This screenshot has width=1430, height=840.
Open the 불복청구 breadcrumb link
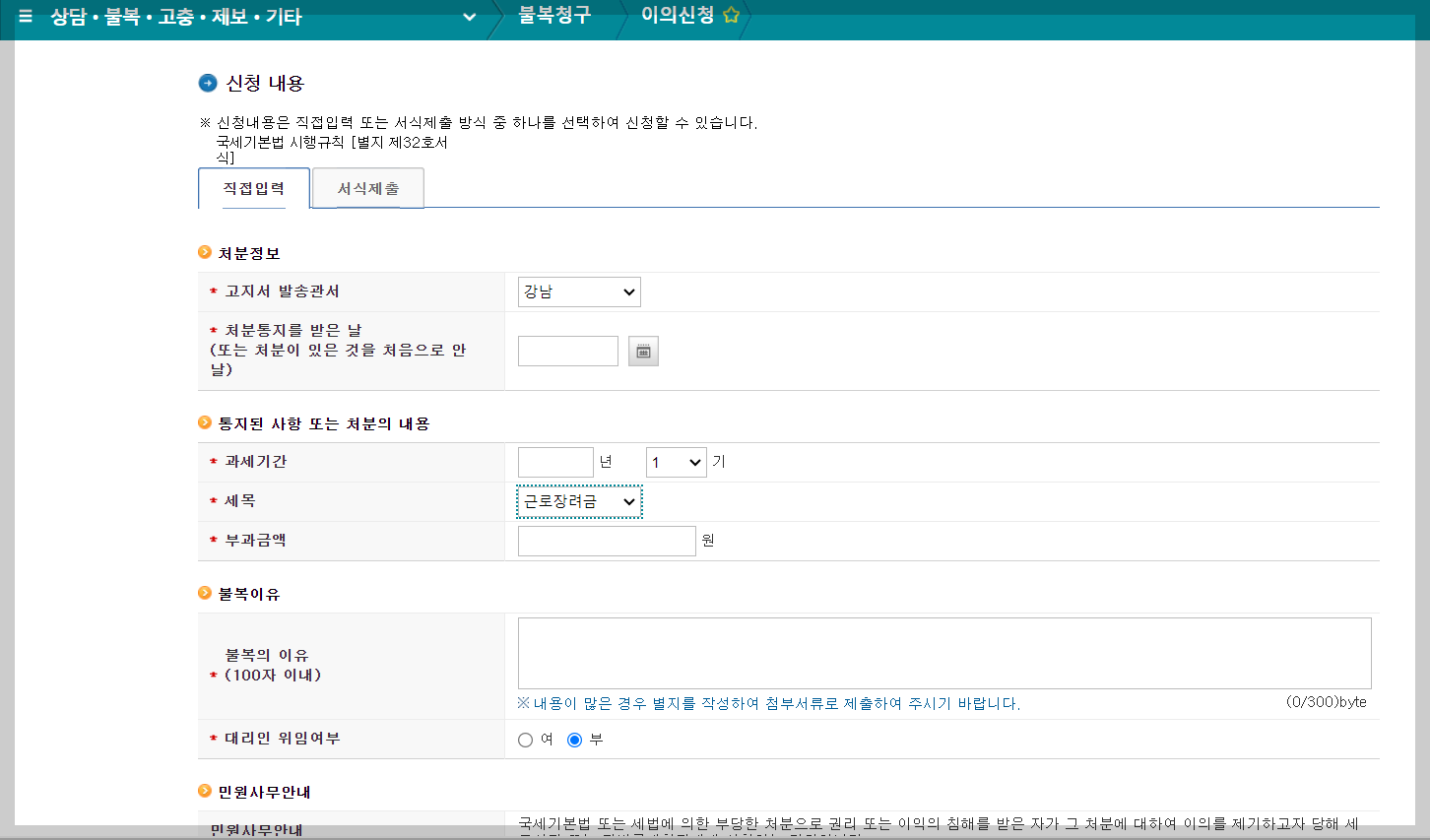tap(552, 16)
